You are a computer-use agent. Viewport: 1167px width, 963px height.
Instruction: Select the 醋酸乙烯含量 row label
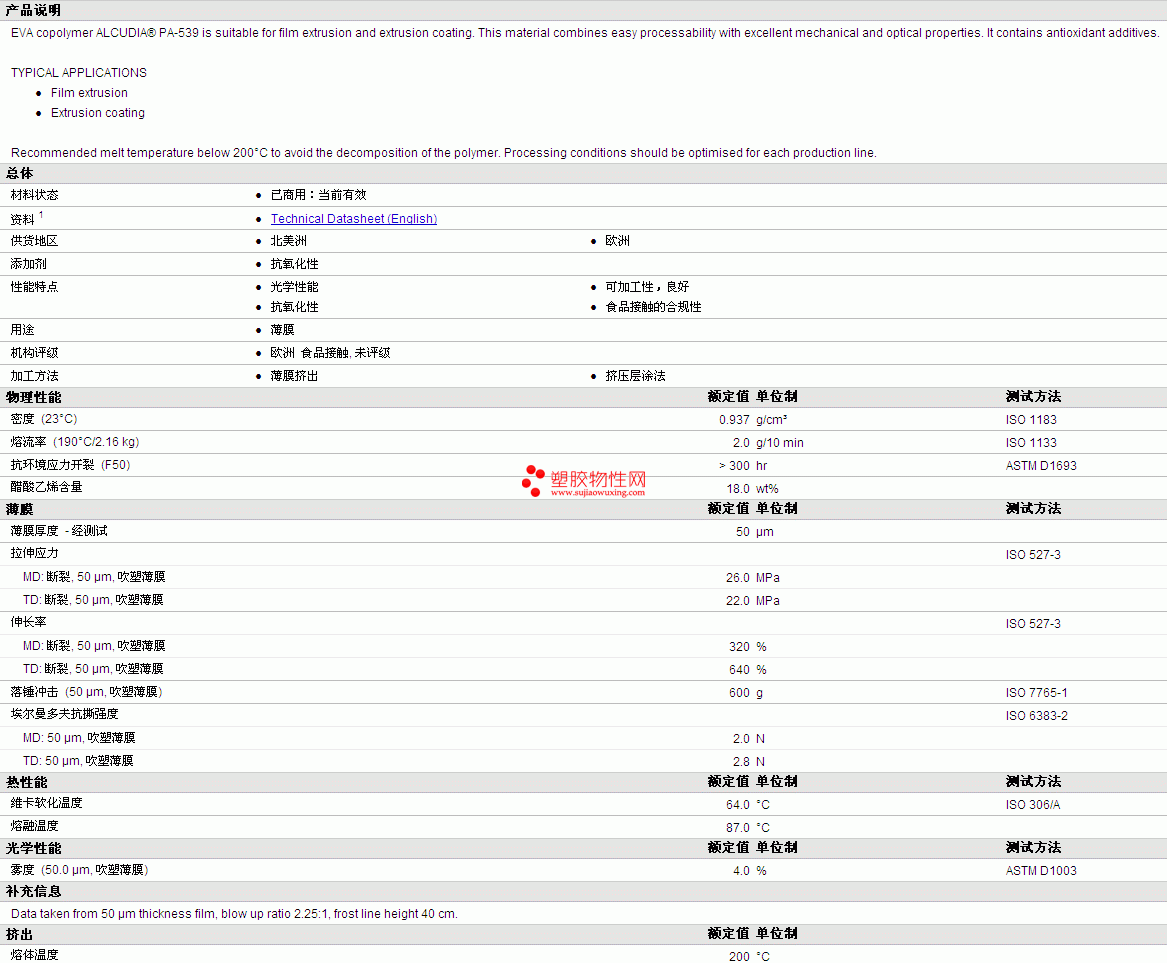[x=46, y=487]
